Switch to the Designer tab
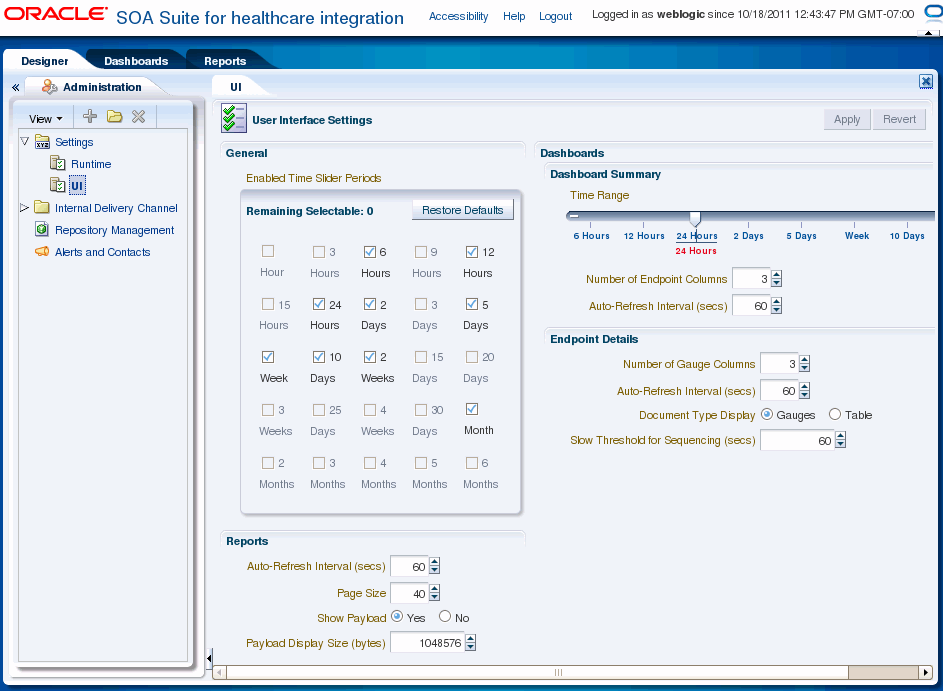943x691 pixels. point(45,61)
